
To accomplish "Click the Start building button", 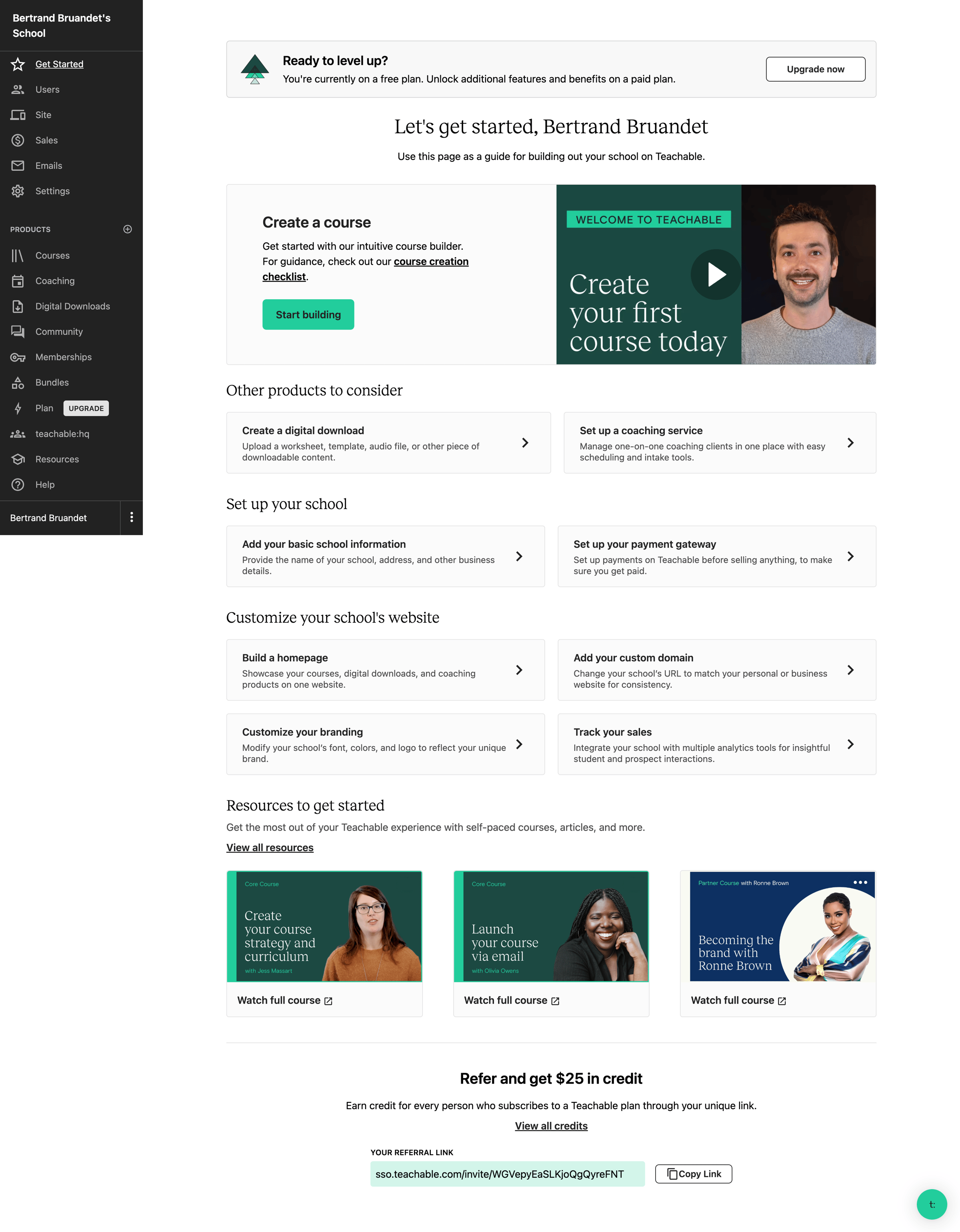I will (x=308, y=315).
